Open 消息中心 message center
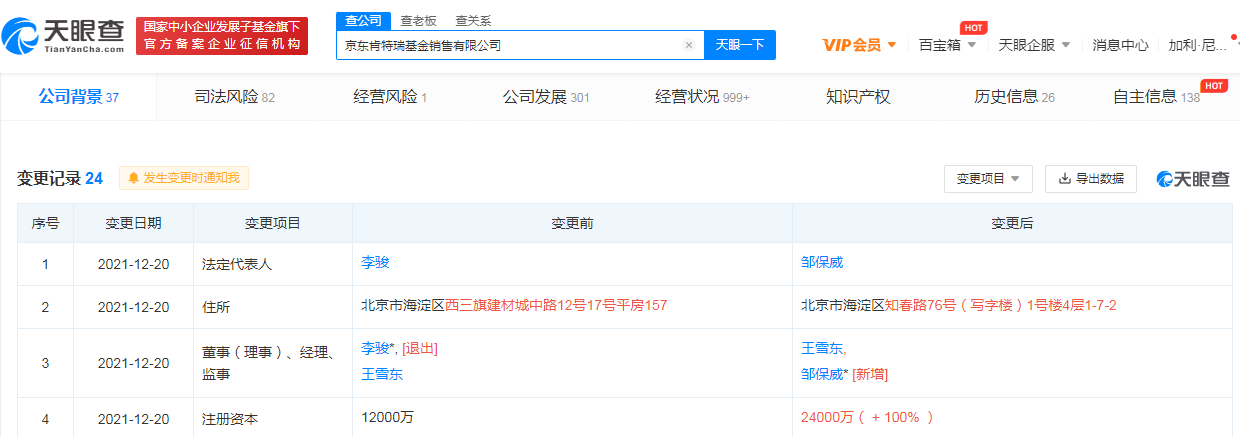The height and width of the screenshot is (437, 1240). point(1120,45)
